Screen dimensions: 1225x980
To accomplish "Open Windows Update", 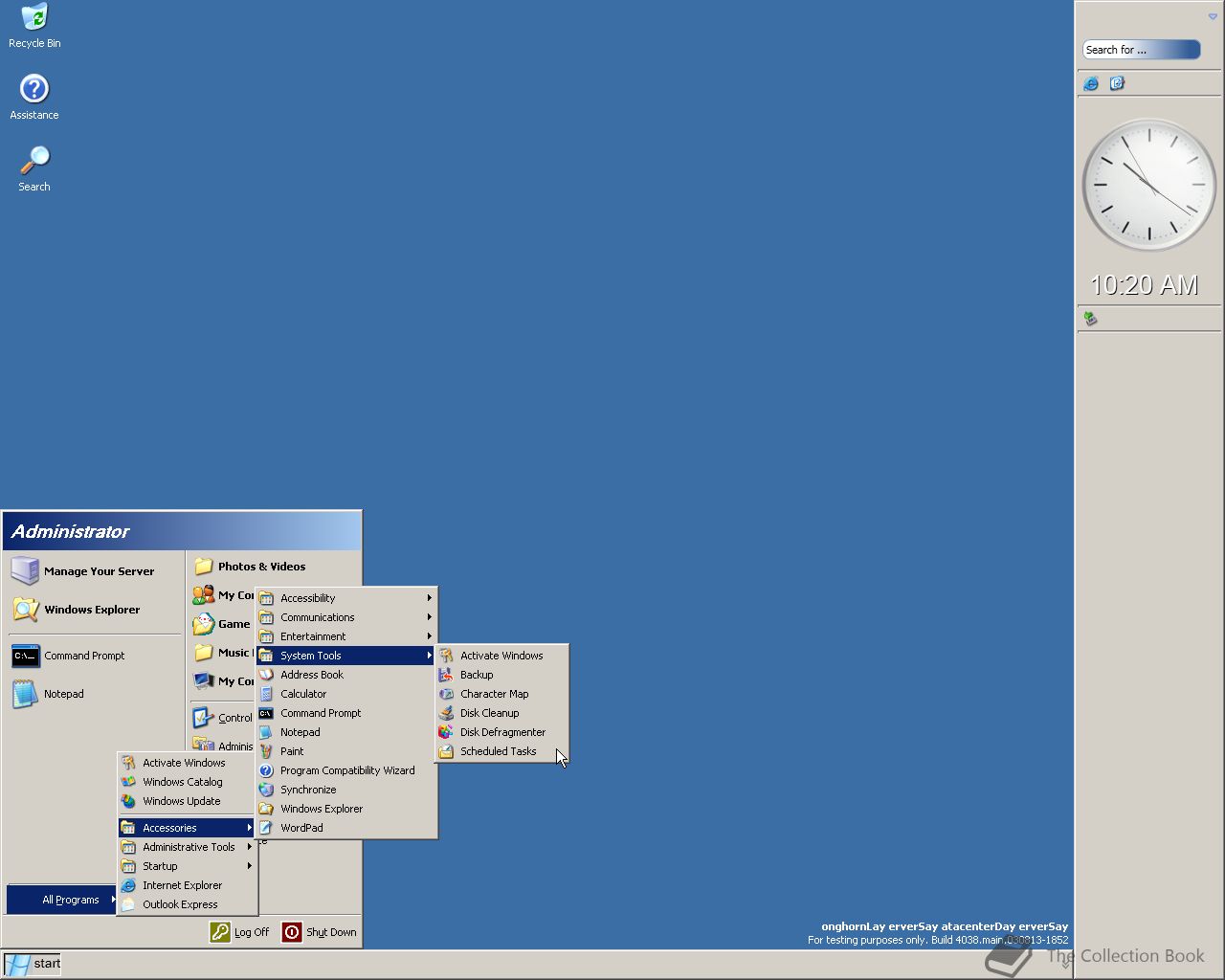I will [x=188, y=801].
